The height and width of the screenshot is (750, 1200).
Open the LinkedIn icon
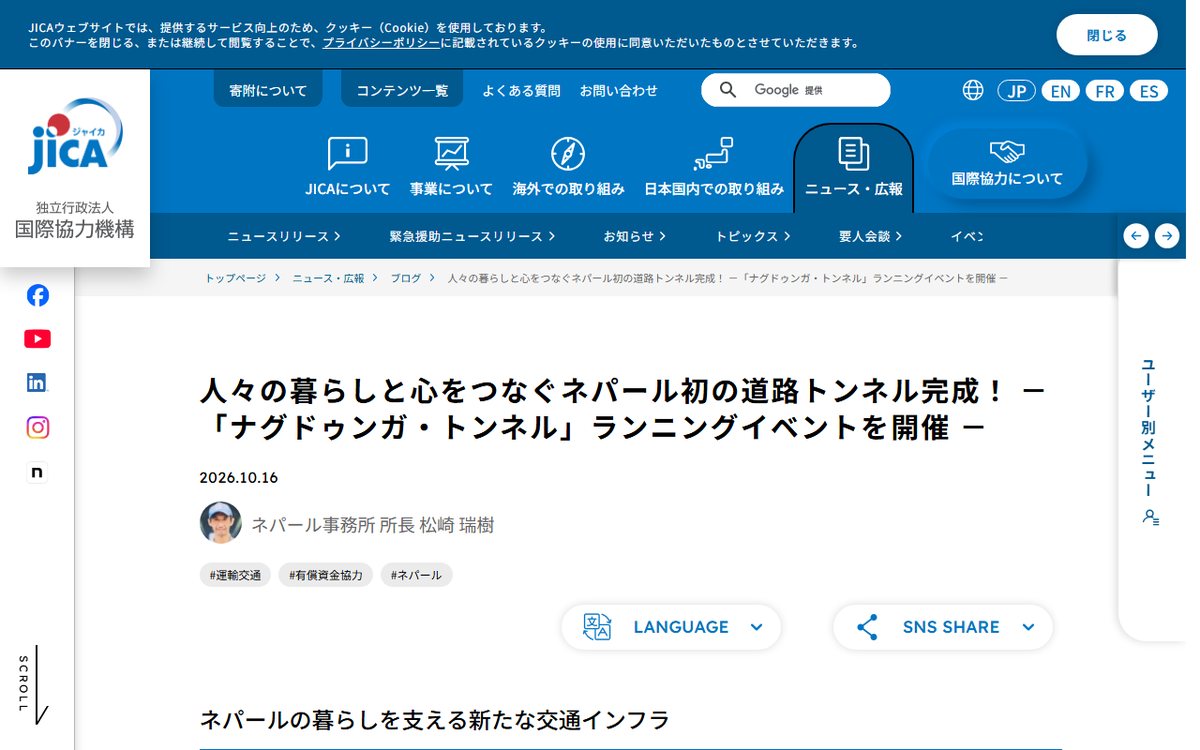pyautogui.click(x=38, y=383)
